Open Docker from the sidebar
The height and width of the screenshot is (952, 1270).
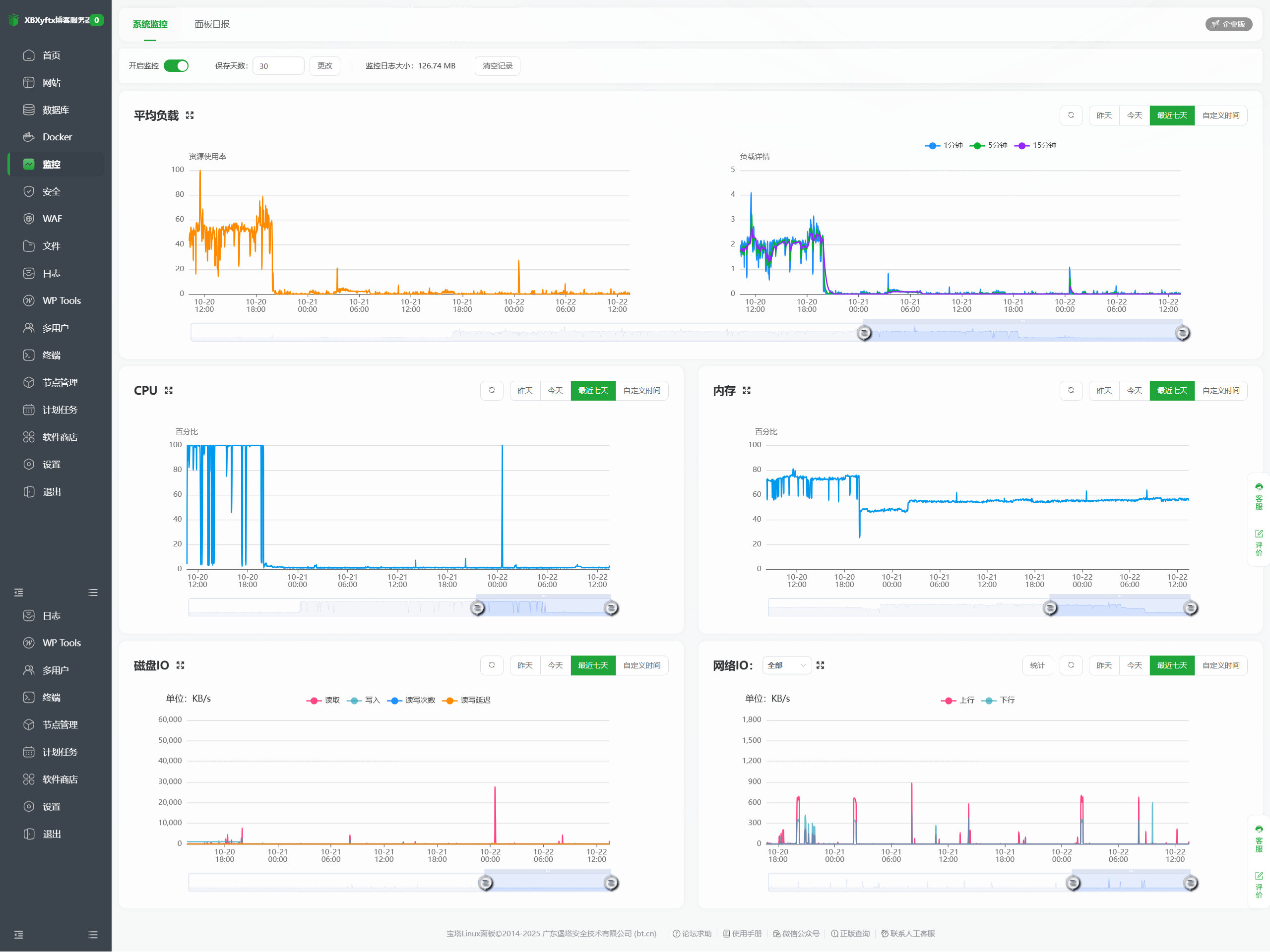coord(57,137)
